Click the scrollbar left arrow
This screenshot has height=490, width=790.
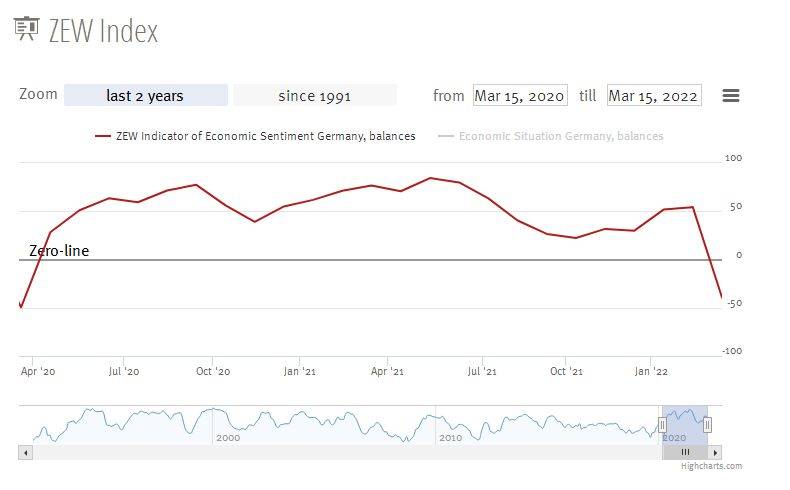pyautogui.click(x=25, y=452)
